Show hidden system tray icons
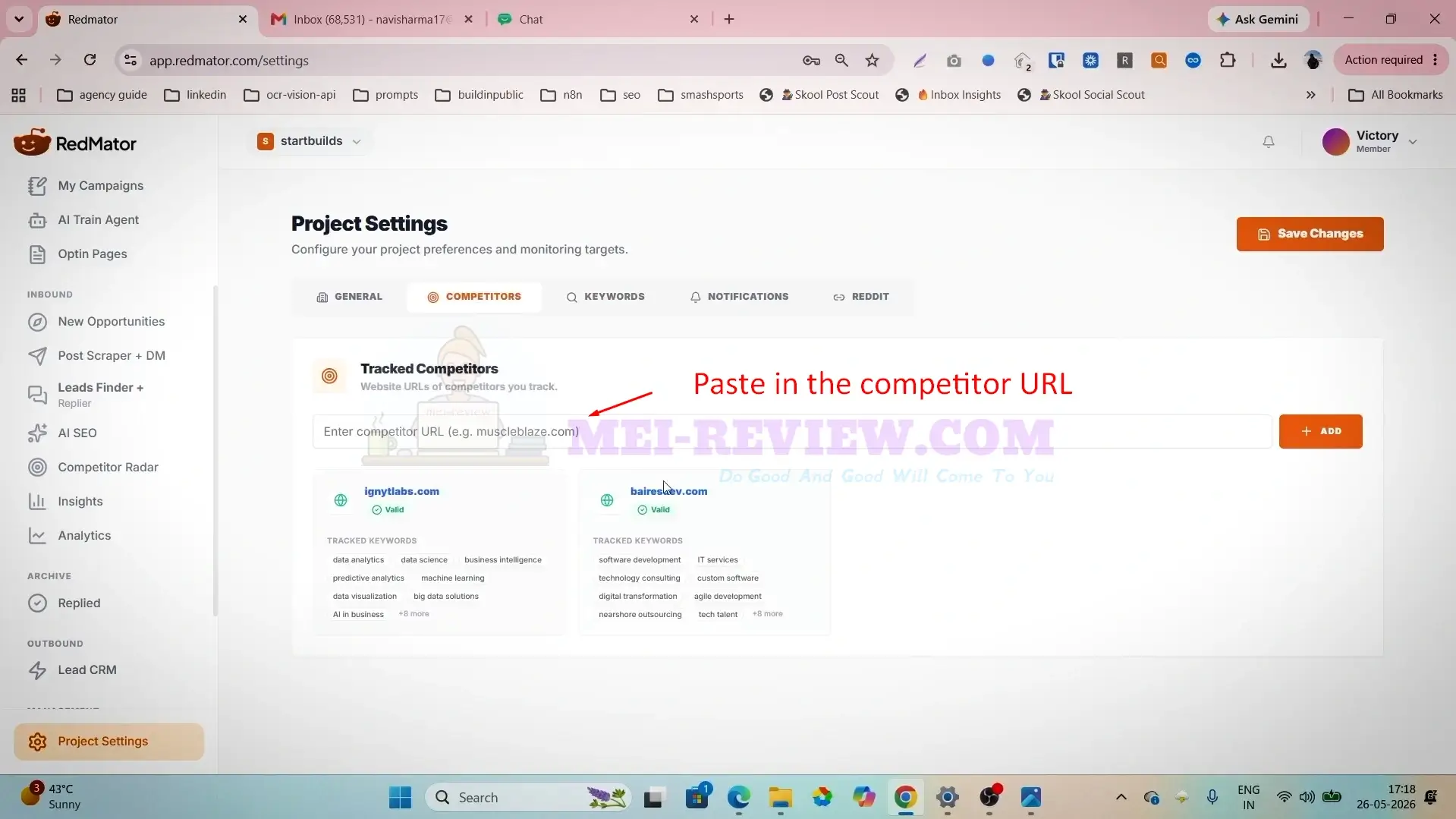 [x=1121, y=797]
